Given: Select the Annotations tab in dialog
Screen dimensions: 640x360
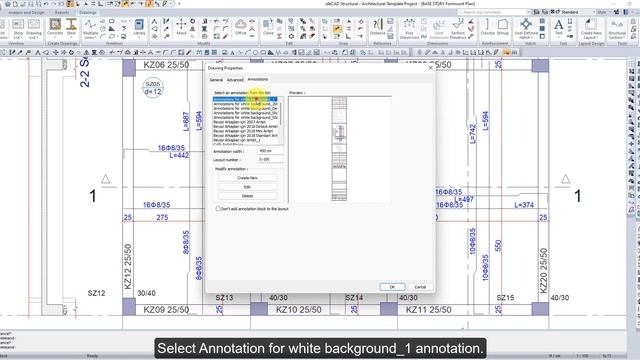Looking at the screenshot, I should tap(258, 80).
